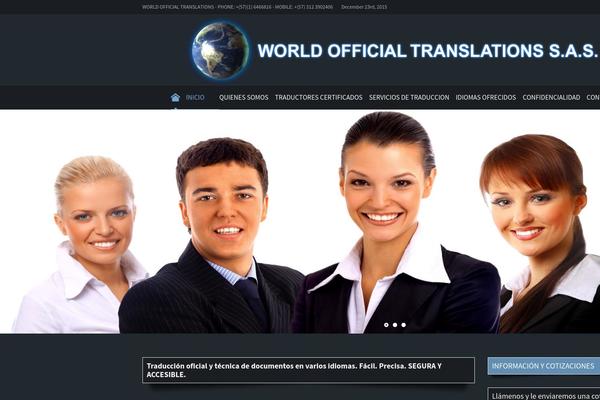Screen dimensions: 600x400
Task: Open the CONFIDENCIALIDAD page
Action: (x=551, y=98)
